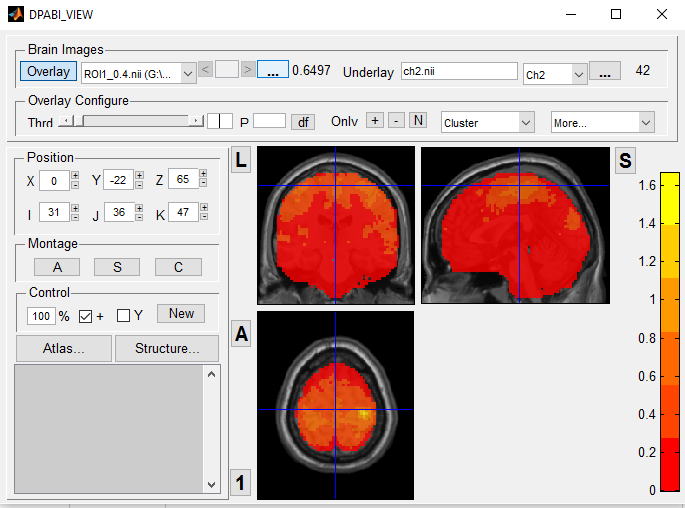Viewport: 685px width, 508px height.
Task: Click the coronal brain view
Action: tap(336, 225)
